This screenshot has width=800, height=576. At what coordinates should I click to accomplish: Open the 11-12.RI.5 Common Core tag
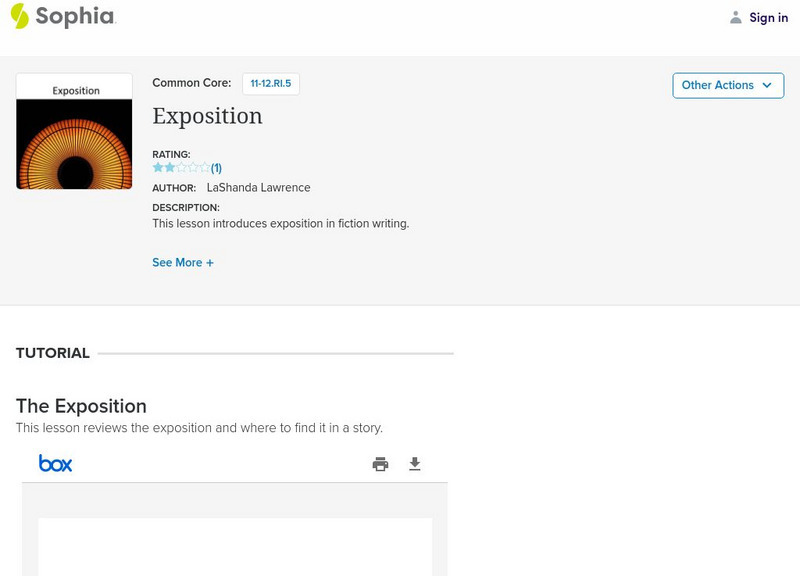(271, 84)
